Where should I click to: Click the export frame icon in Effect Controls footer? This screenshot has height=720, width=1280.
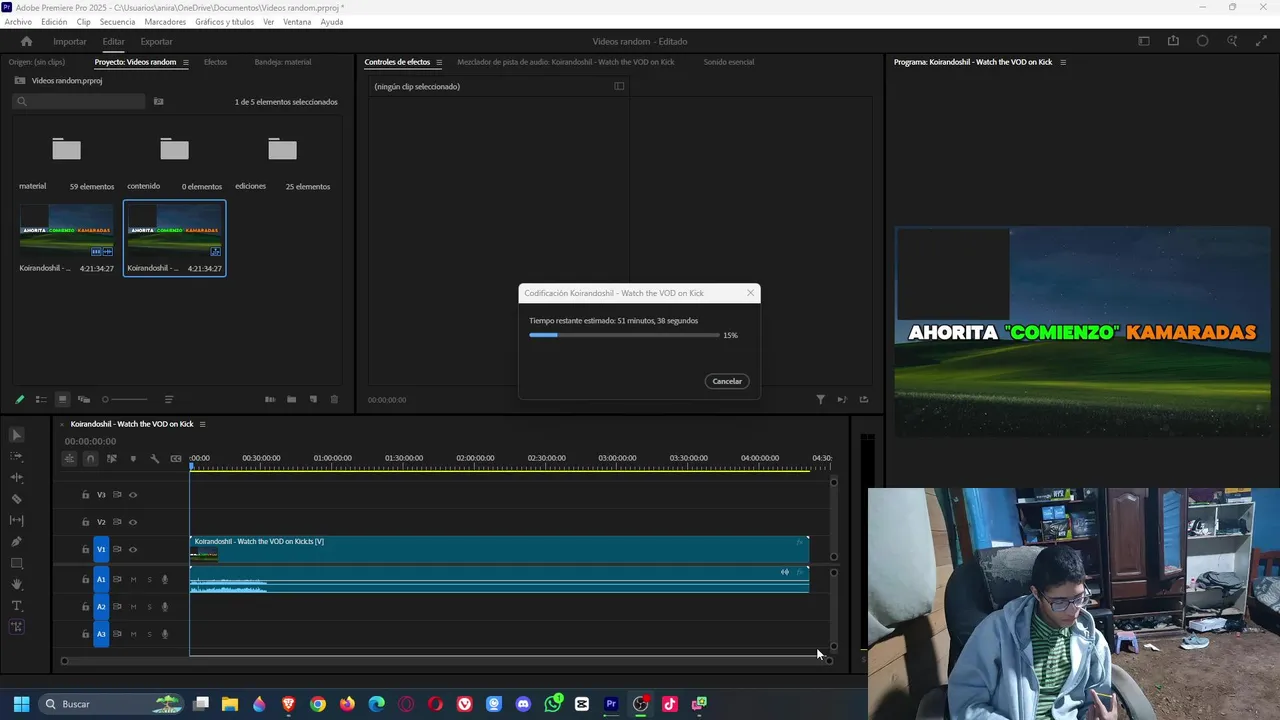(863, 399)
